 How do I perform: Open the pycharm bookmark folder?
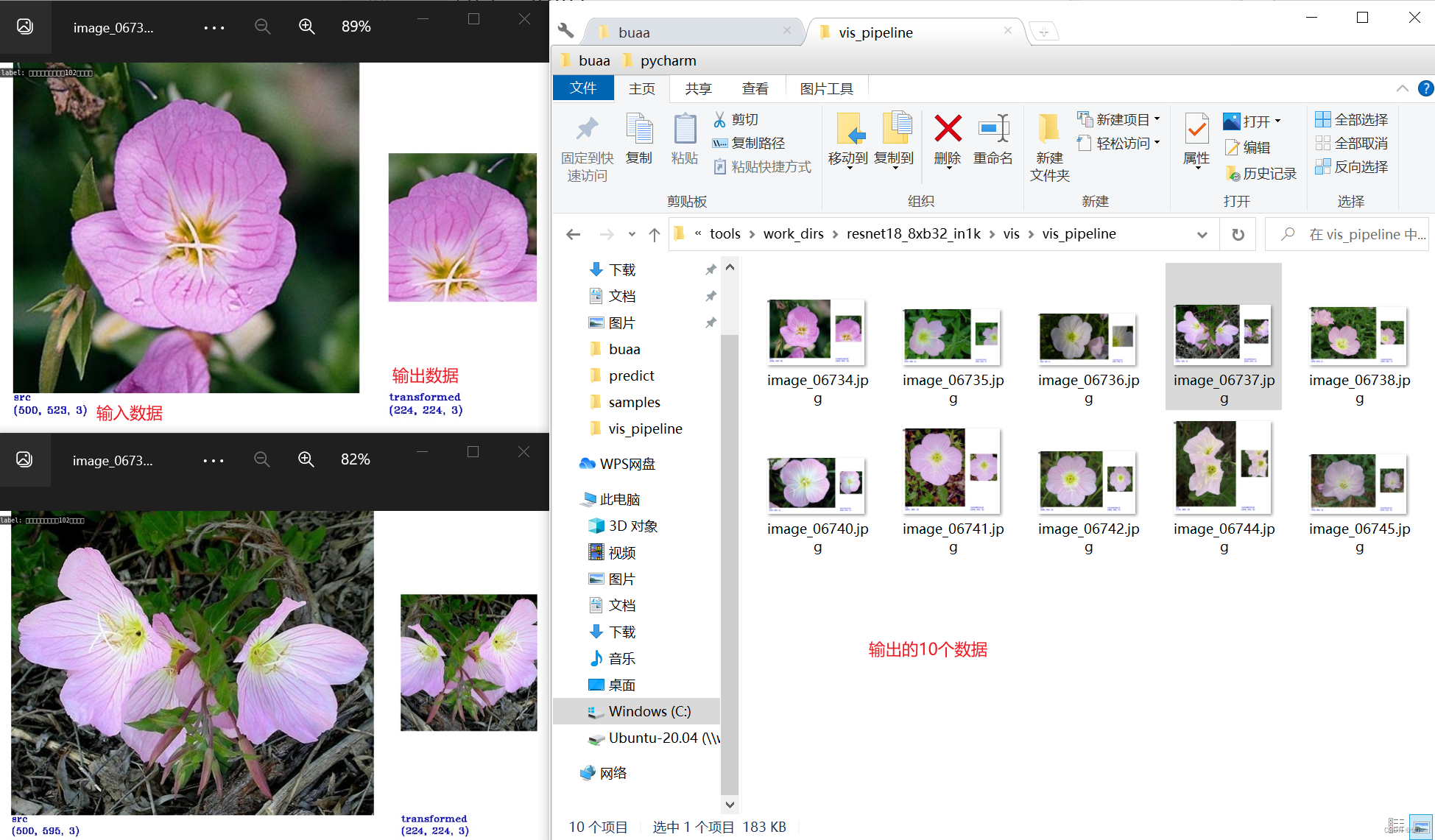click(659, 60)
